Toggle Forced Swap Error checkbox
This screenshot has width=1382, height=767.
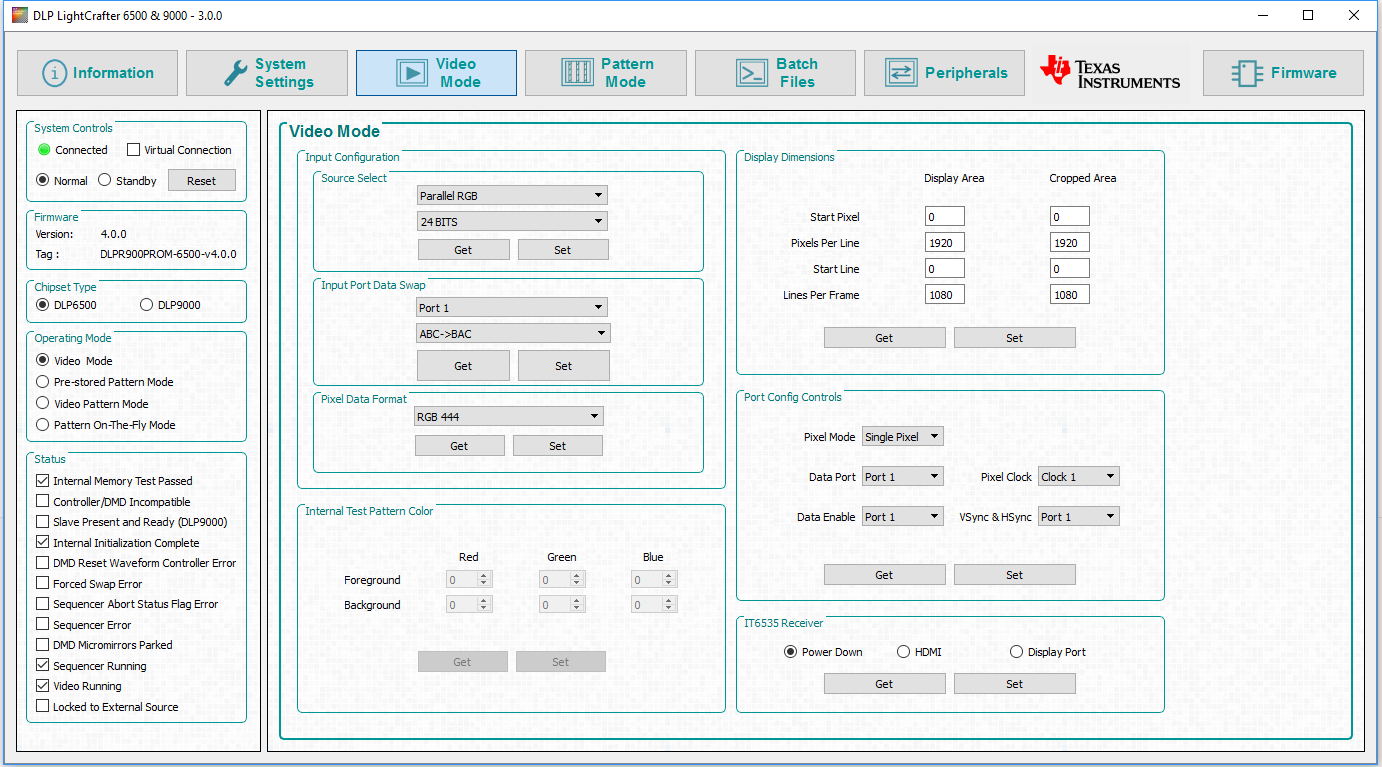42,584
